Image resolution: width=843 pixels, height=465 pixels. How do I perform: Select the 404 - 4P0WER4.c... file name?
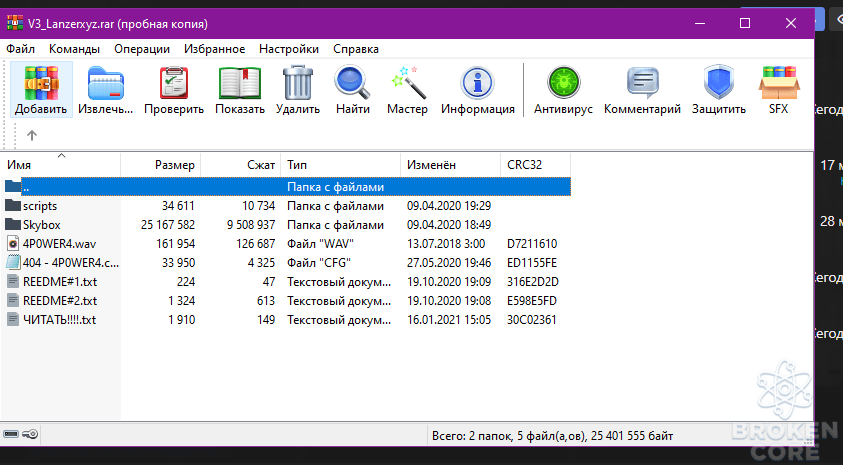point(71,263)
